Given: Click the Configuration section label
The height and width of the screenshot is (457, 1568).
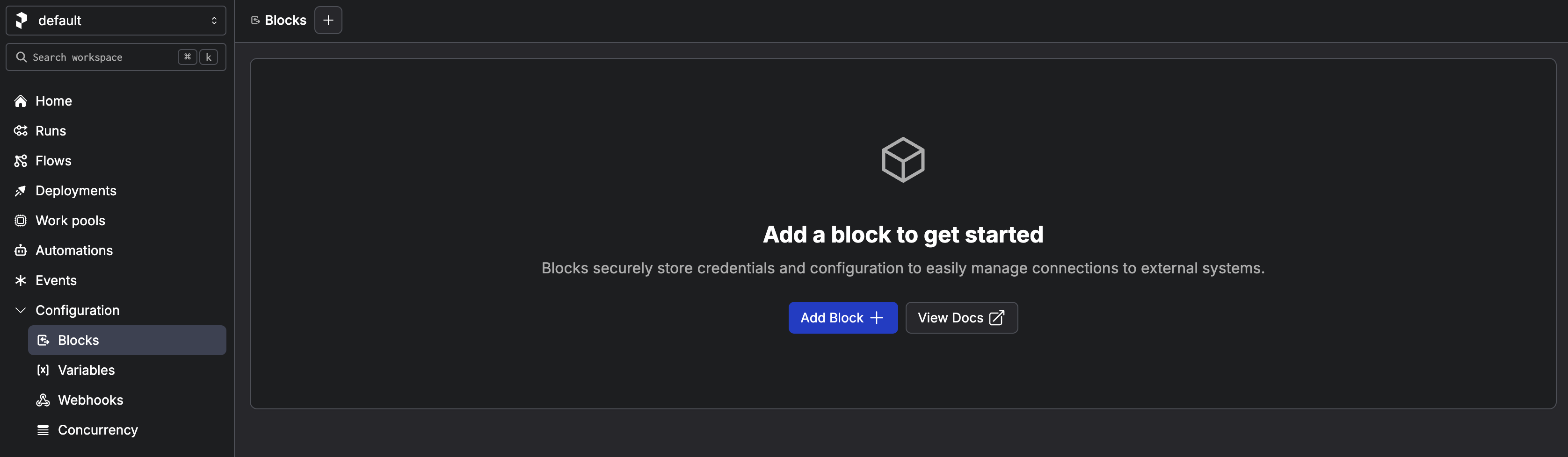Looking at the screenshot, I should (x=77, y=311).
